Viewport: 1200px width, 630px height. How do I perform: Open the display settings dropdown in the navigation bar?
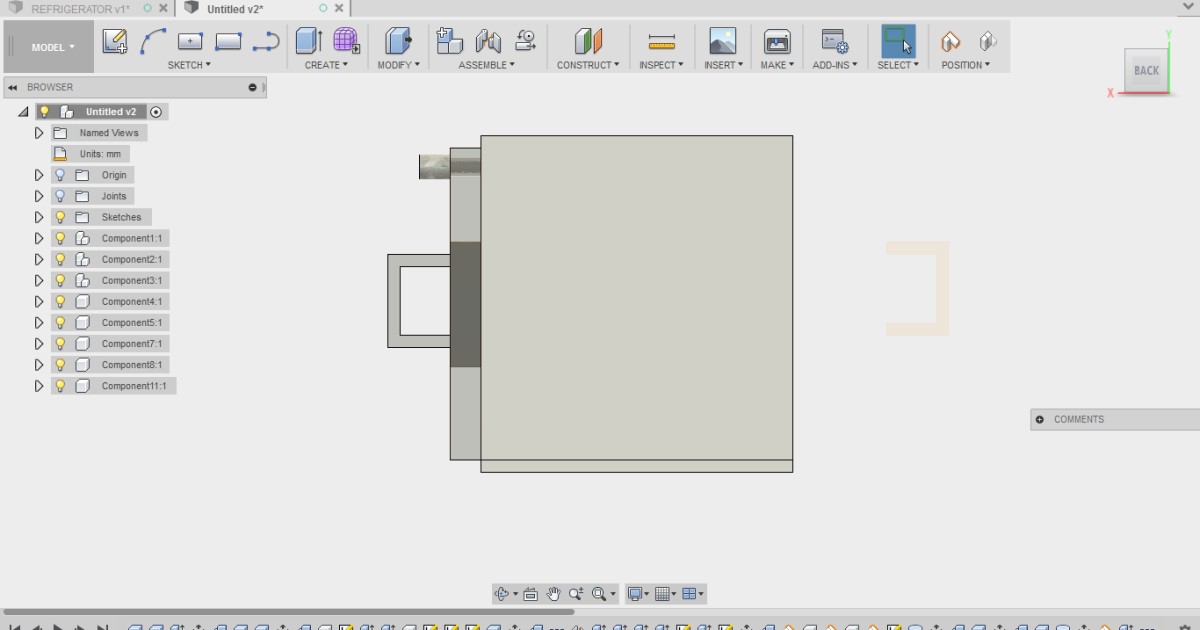(x=637, y=593)
